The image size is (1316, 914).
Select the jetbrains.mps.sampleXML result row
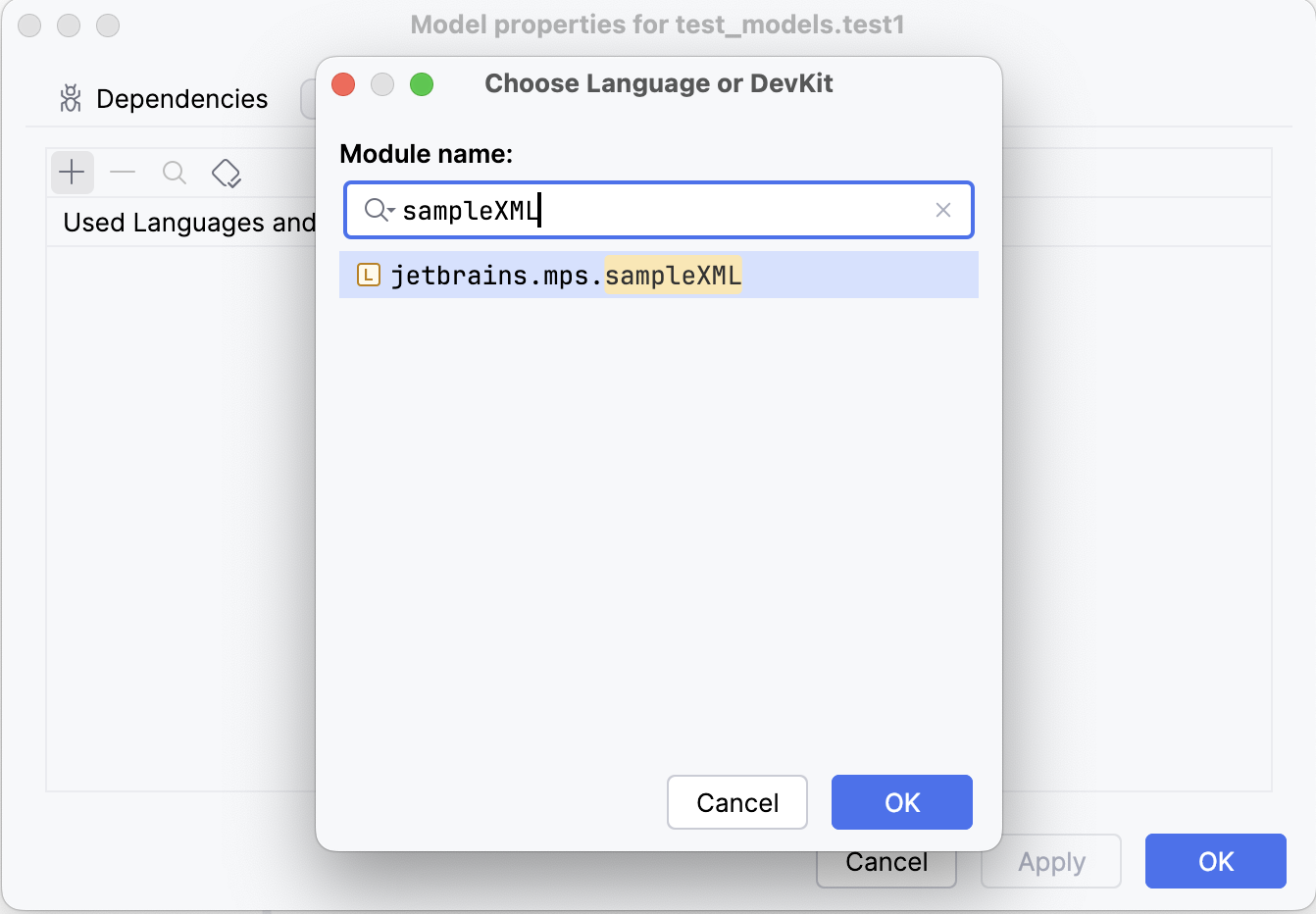click(x=659, y=275)
